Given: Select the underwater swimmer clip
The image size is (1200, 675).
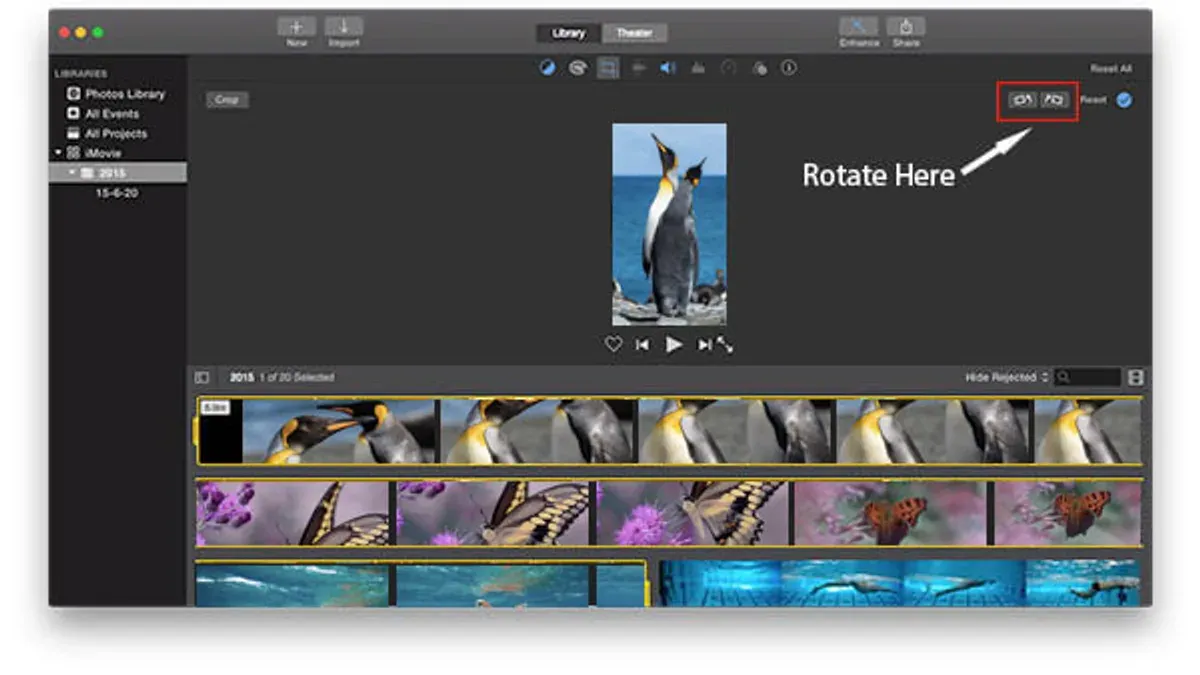Looking at the screenshot, I should [900, 584].
